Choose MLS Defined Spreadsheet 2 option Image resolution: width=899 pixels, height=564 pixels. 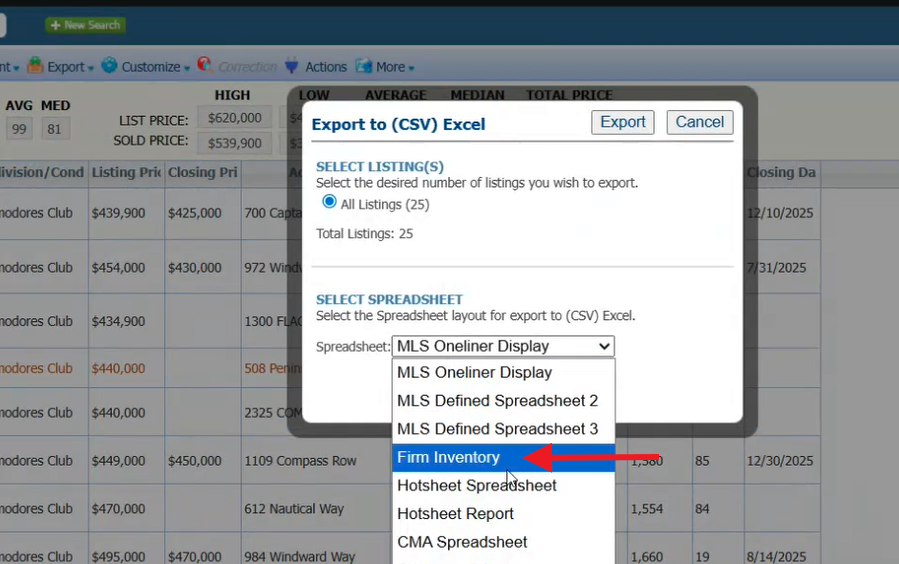497,401
